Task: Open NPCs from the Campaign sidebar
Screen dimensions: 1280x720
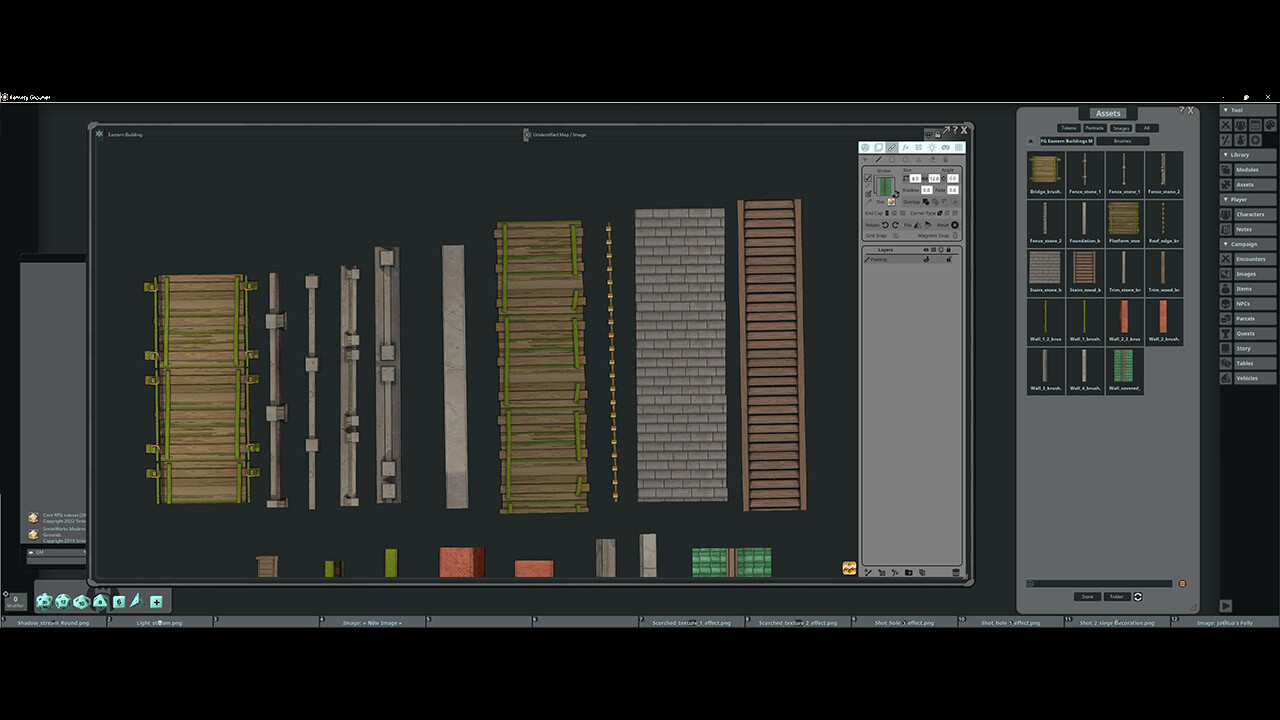Action: [x=1246, y=303]
